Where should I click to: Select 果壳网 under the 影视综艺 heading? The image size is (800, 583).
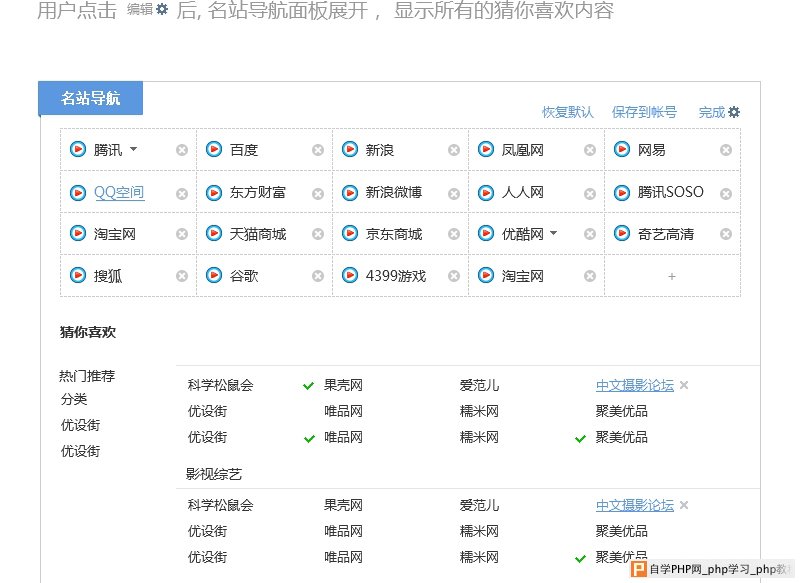pyautogui.click(x=343, y=505)
